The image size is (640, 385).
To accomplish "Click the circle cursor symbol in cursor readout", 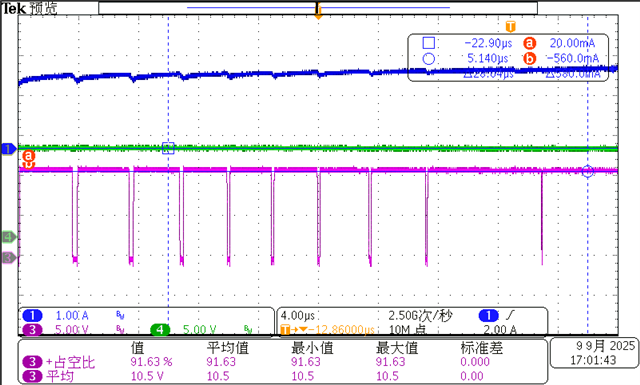I will [x=429, y=59].
